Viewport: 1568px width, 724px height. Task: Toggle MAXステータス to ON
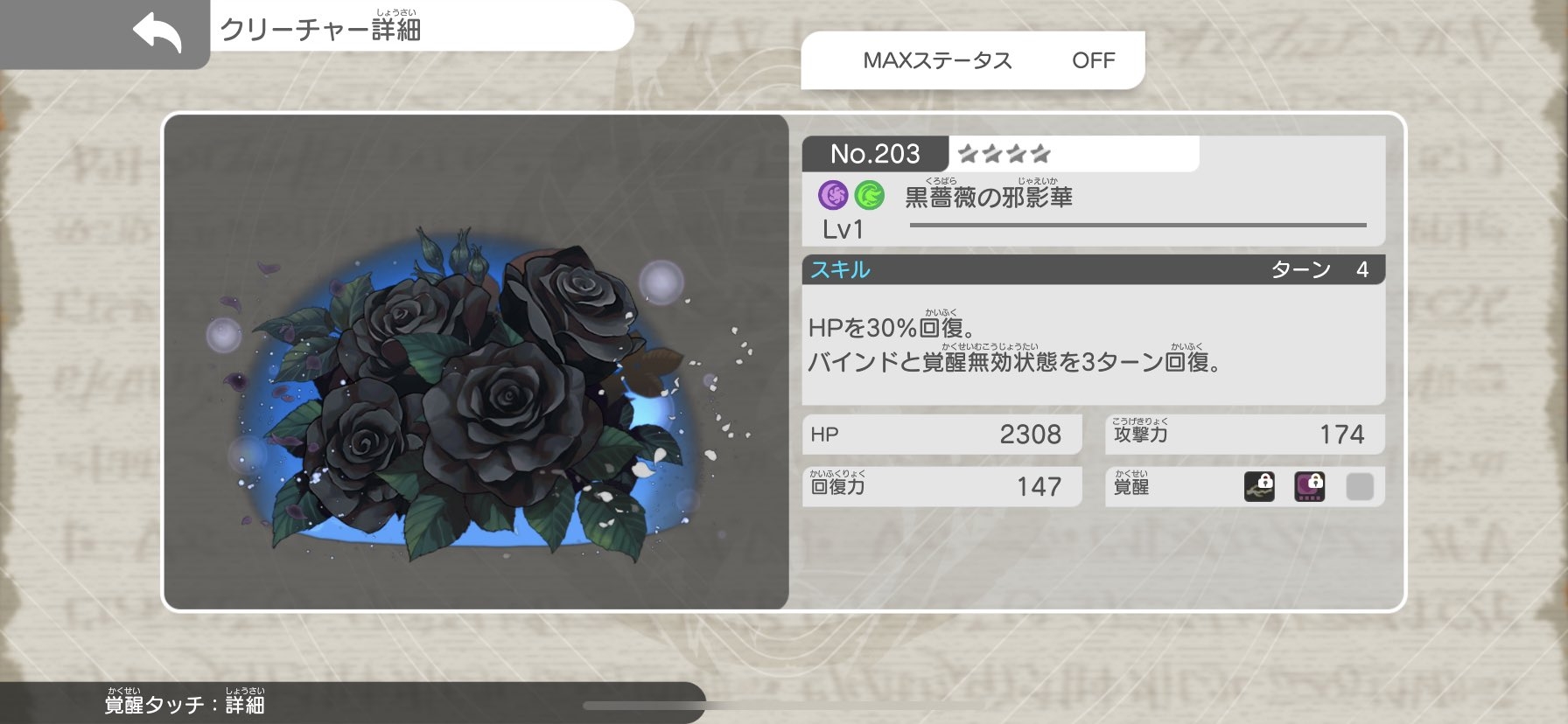coord(973,60)
